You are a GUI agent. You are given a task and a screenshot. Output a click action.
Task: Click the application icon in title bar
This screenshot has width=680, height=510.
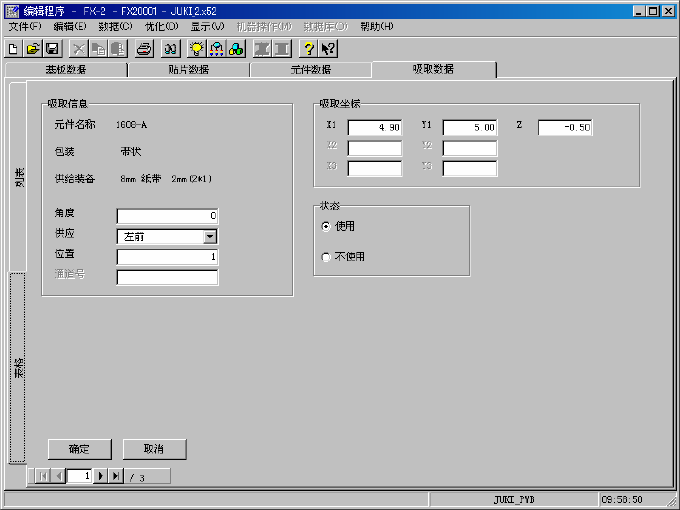tap(13, 11)
